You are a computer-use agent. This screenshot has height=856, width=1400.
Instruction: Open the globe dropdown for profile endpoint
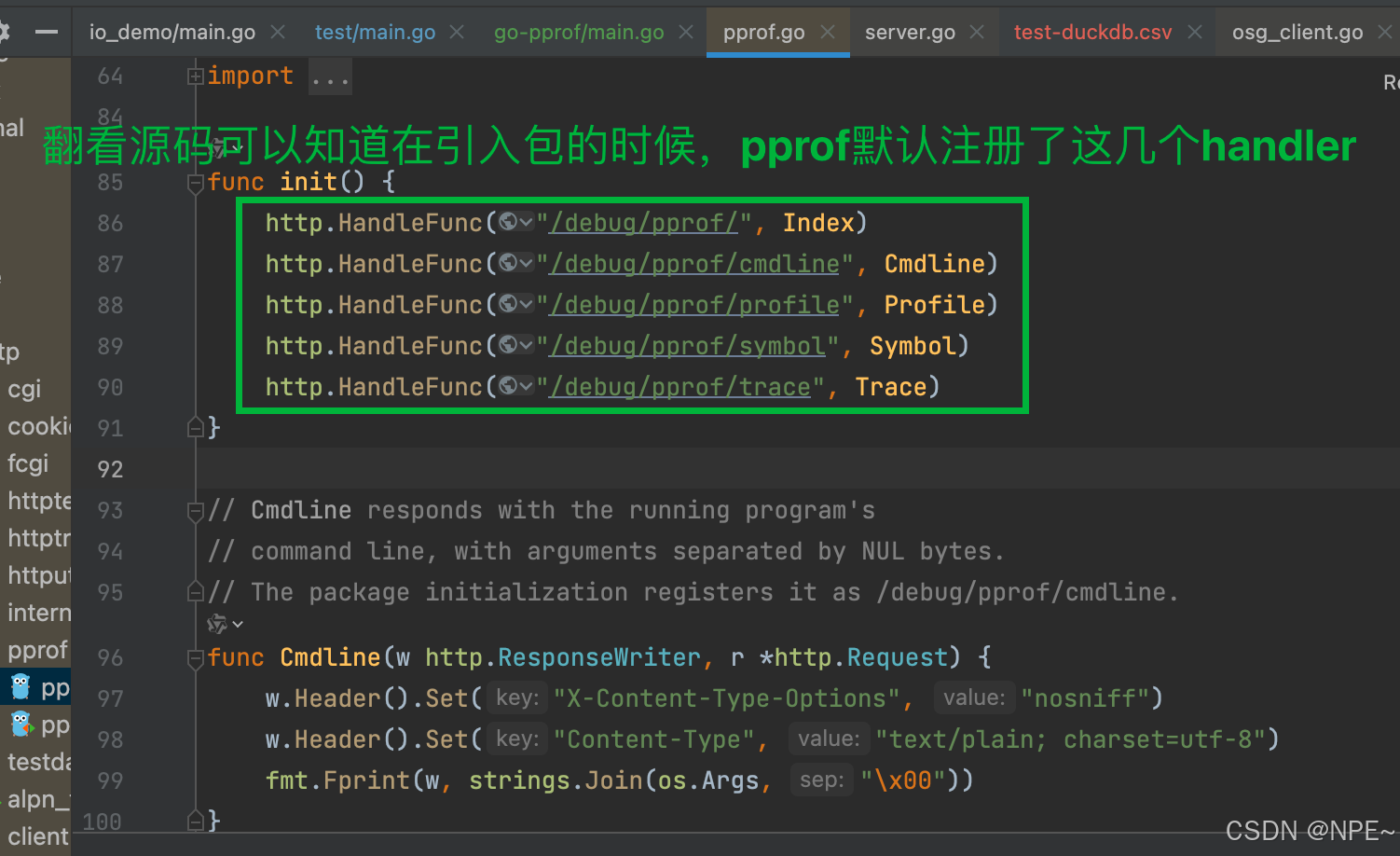click(515, 304)
